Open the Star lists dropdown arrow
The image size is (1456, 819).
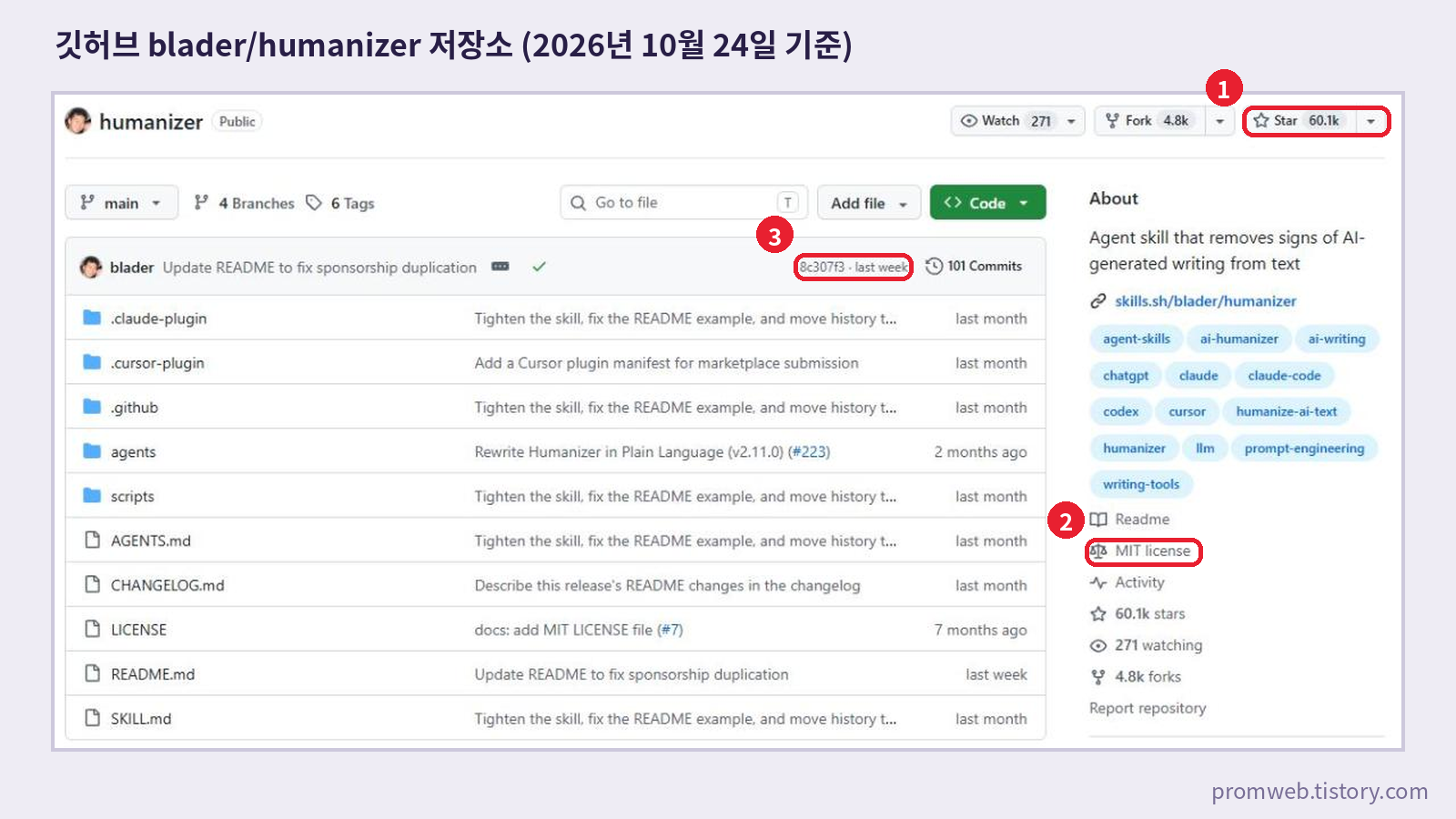click(x=1370, y=121)
